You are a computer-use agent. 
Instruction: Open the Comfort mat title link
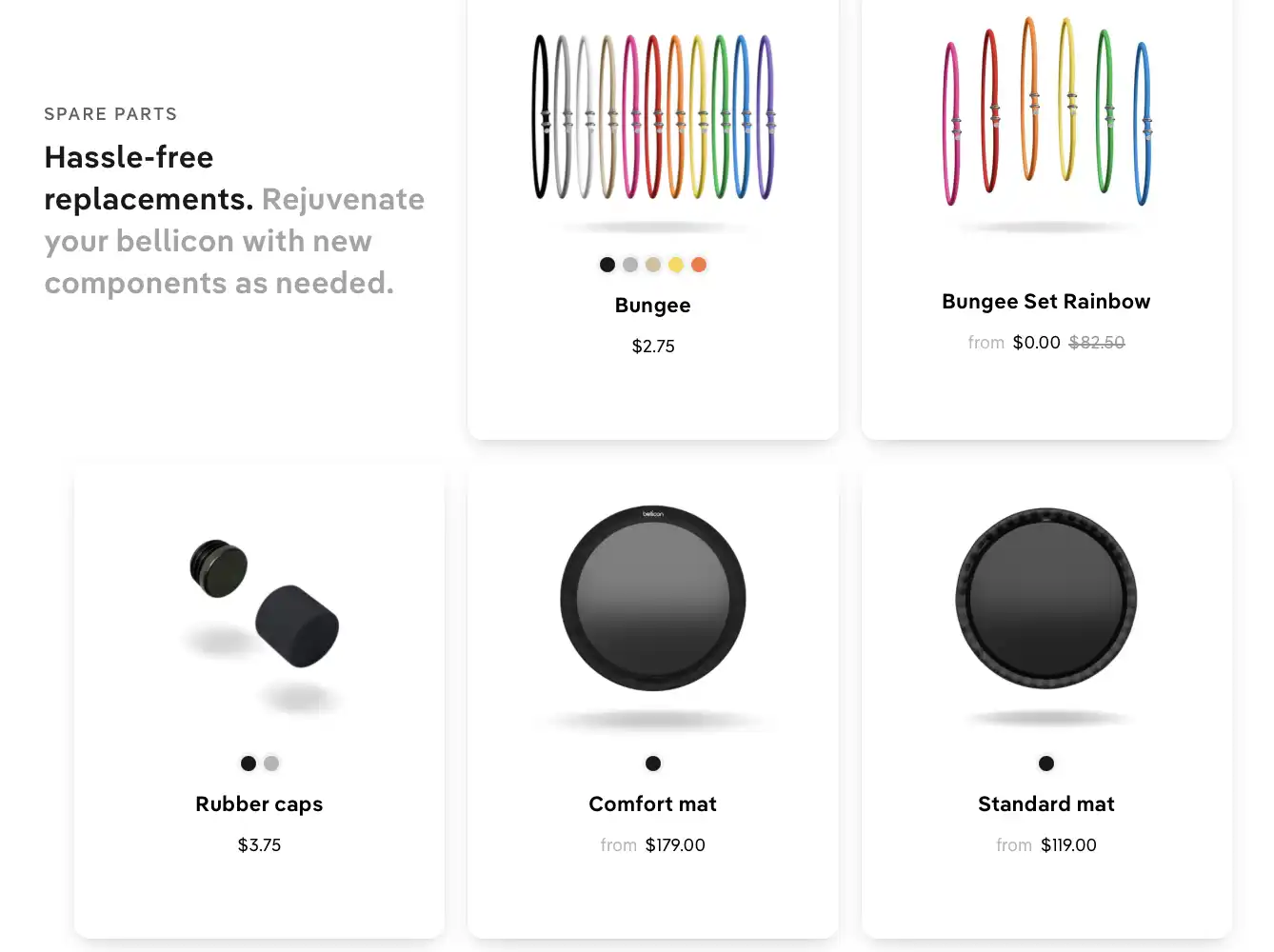[653, 804]
